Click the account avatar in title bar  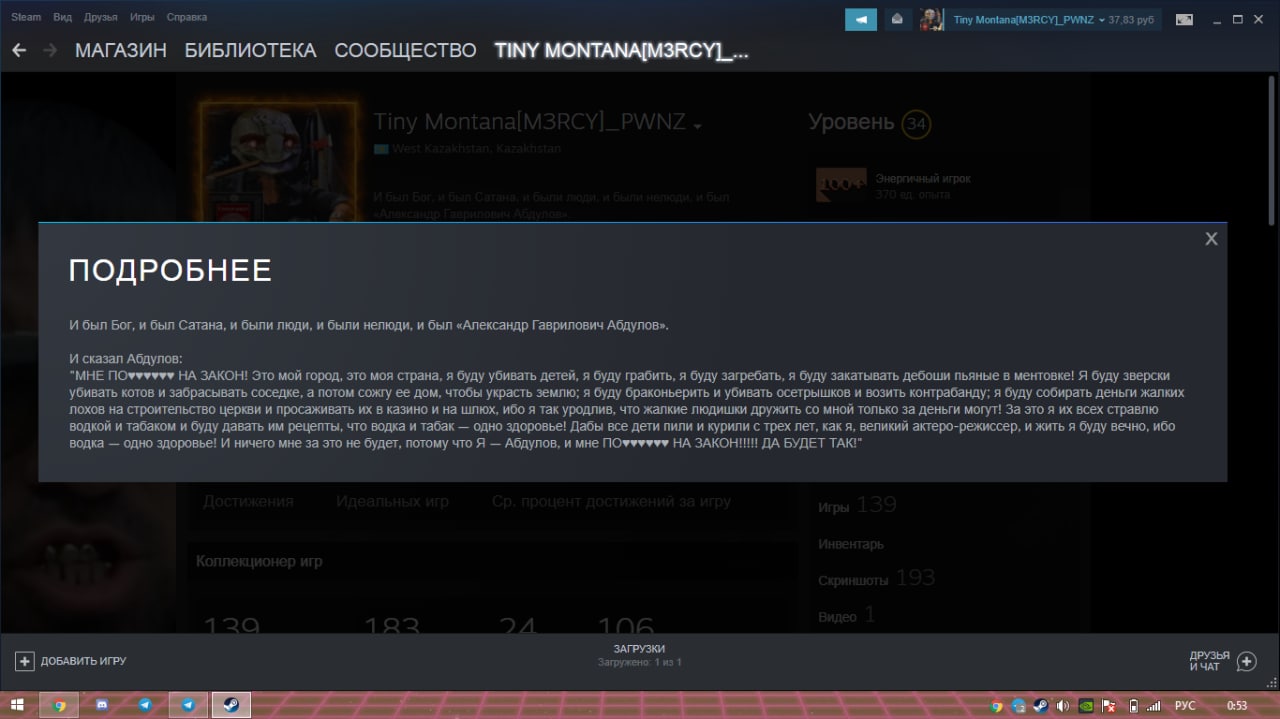[932, 19]
